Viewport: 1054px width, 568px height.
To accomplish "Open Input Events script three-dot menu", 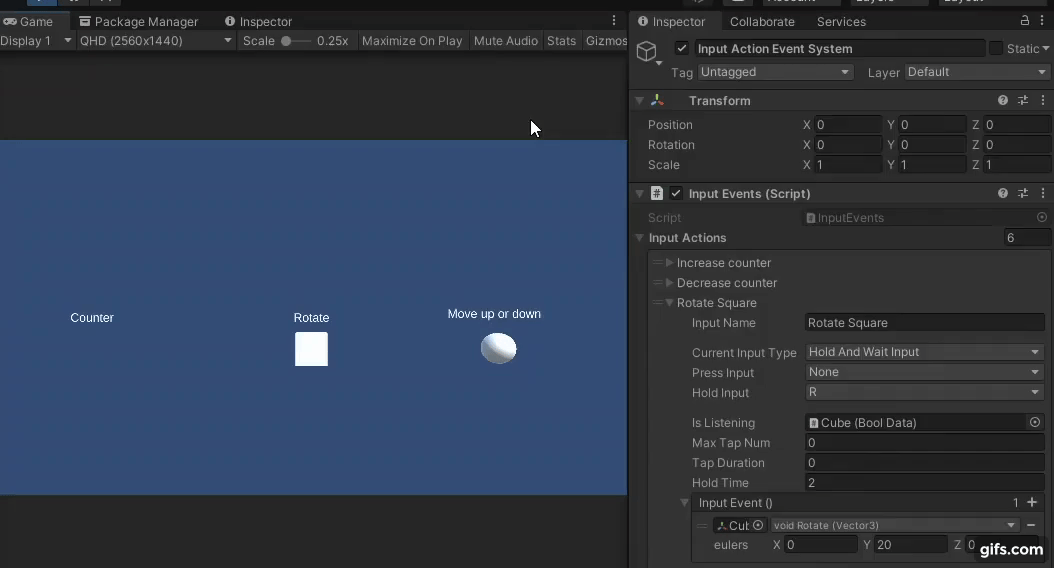I will [x=1043, y=193].
